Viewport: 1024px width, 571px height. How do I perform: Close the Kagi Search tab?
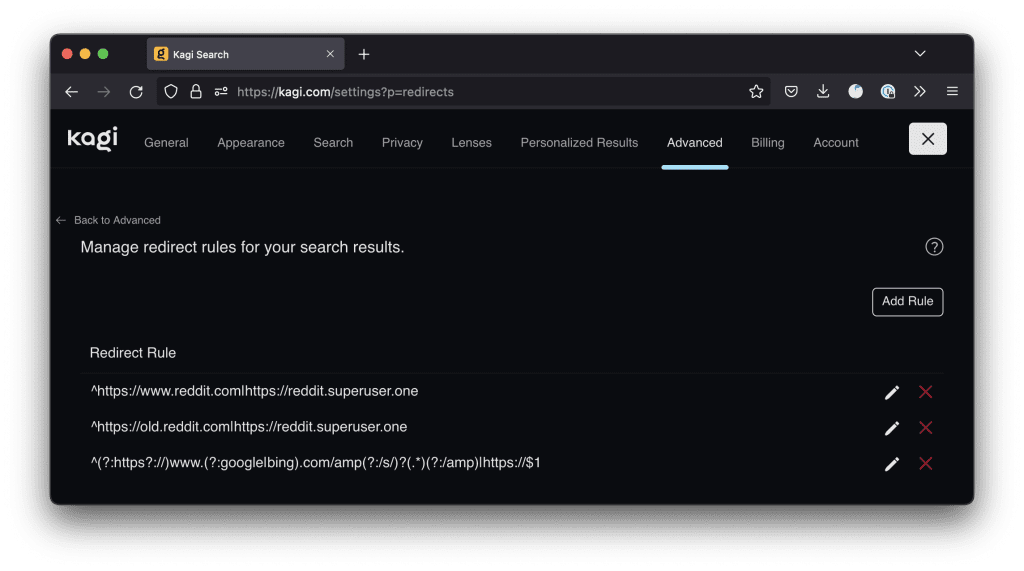[x=330, y=54]
